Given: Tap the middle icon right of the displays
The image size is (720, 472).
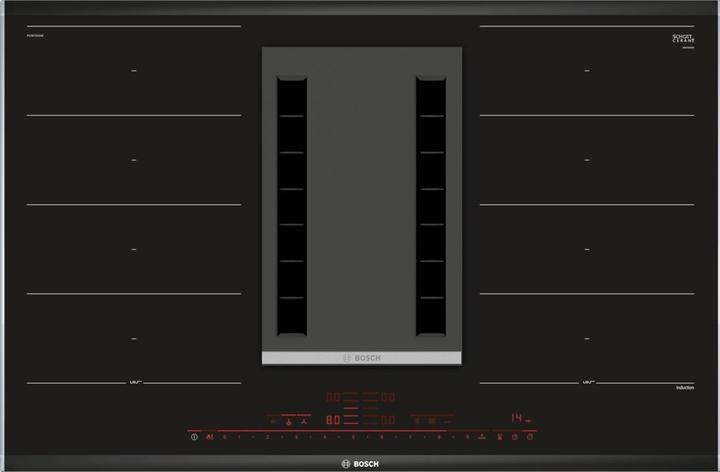Looking at the screenshot, I should [x=432, y=421].
